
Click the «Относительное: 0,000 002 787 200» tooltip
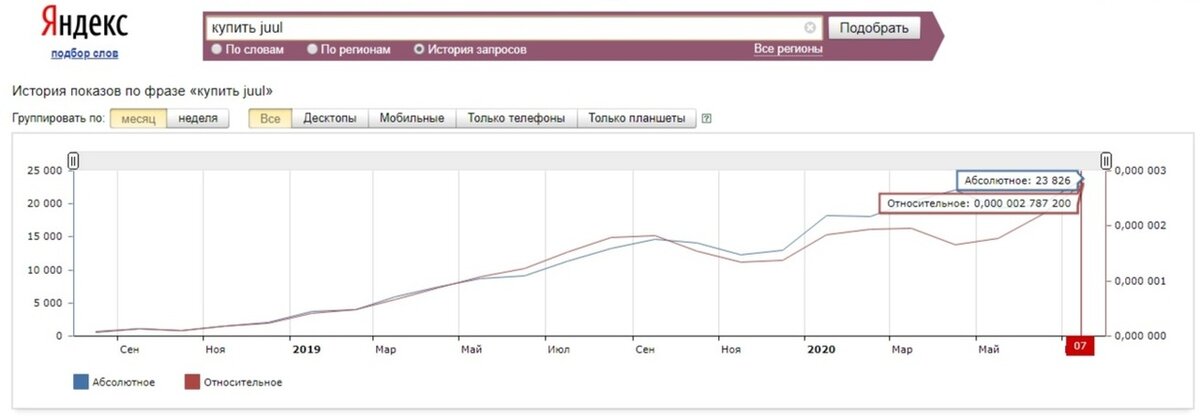click(x=978, y=203)
